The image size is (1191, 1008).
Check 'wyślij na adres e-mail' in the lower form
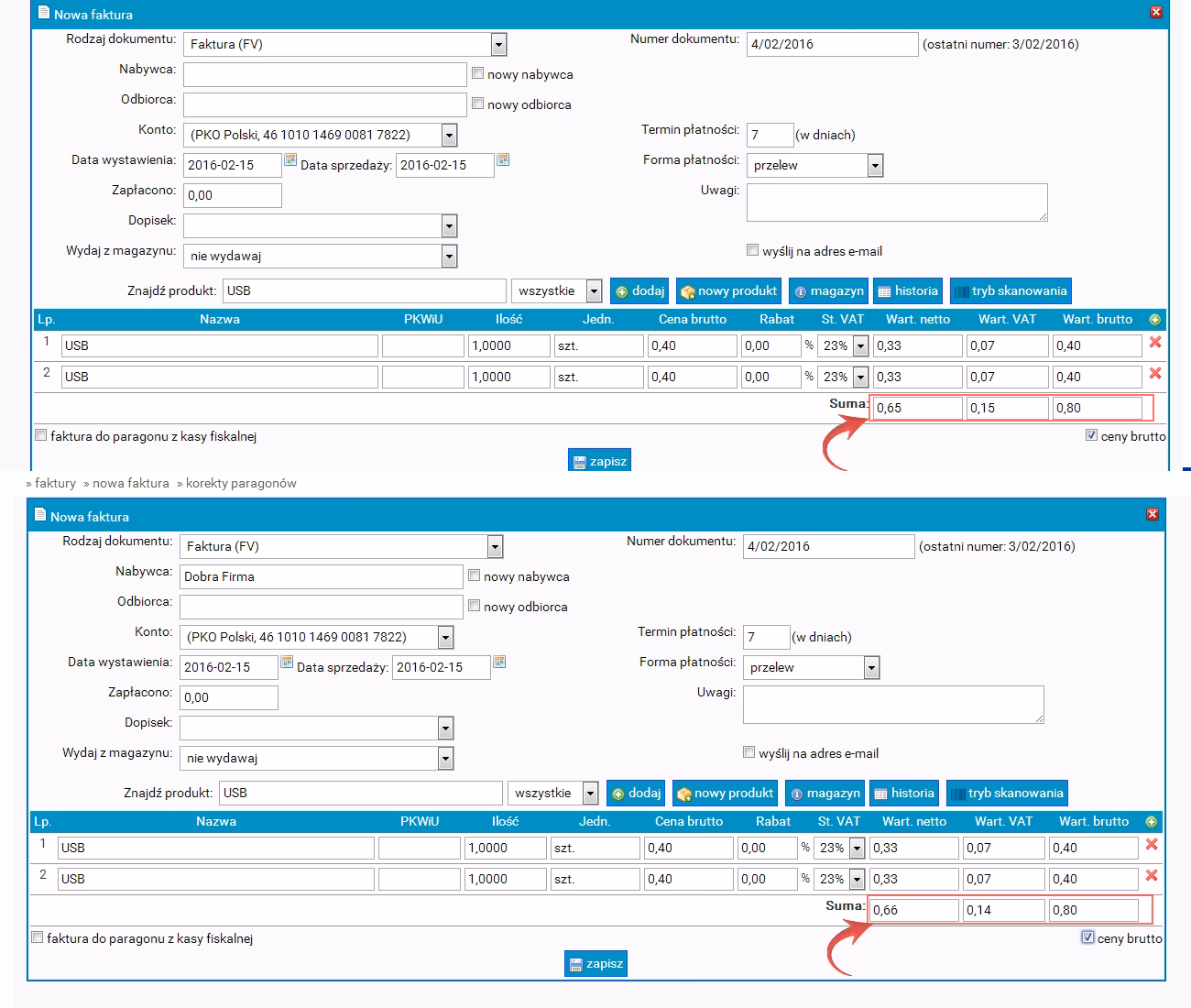748,752
